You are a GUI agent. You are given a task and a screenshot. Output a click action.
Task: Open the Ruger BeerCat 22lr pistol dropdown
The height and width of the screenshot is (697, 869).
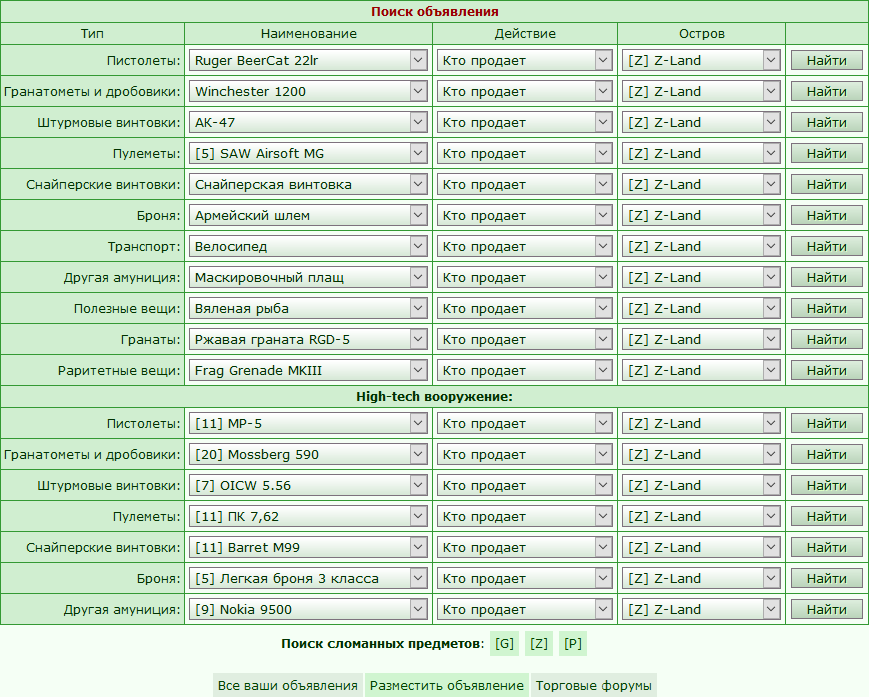pos(308,60)
